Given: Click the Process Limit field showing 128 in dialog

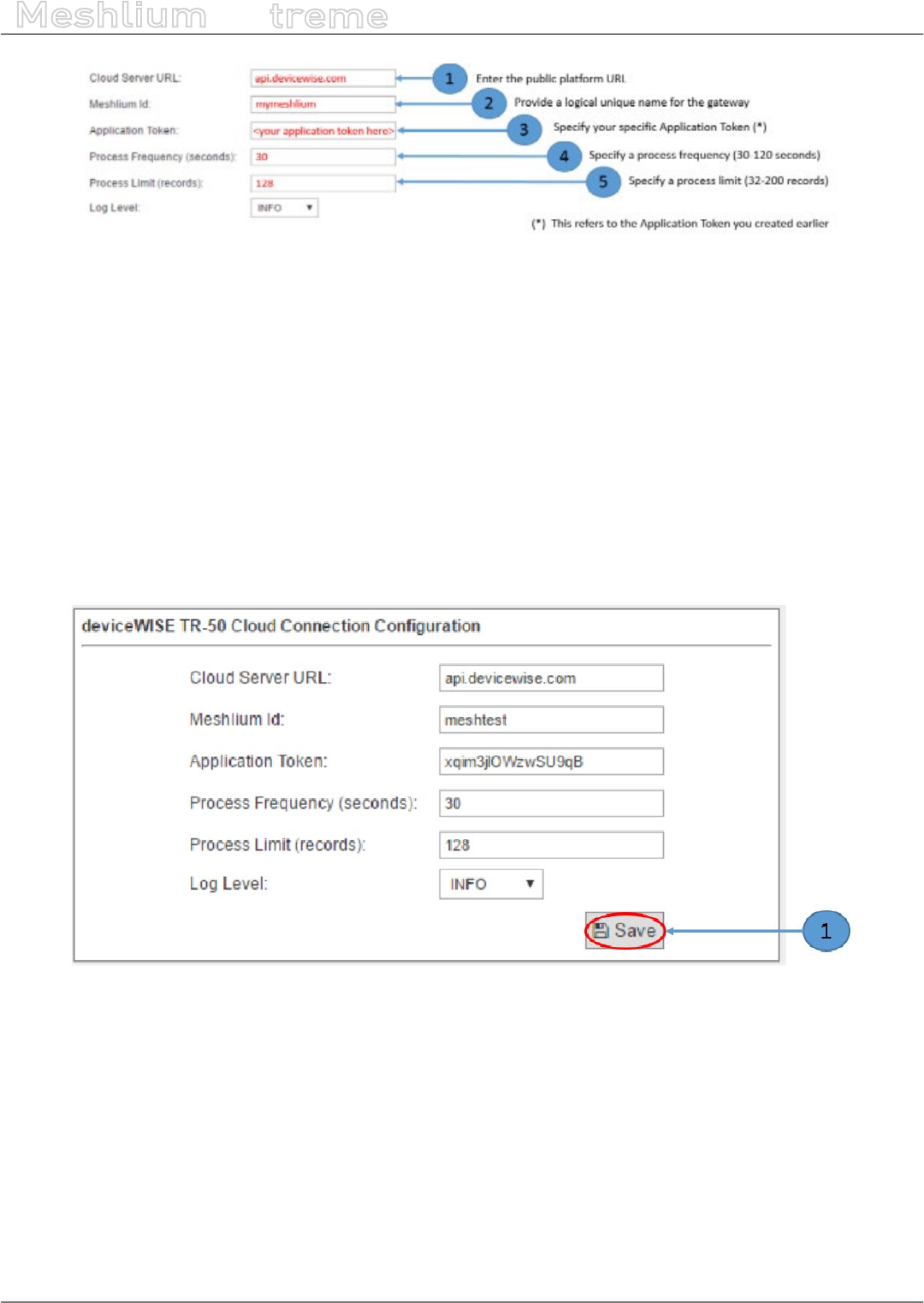Looking at the screenshot, I should point(551,845).
